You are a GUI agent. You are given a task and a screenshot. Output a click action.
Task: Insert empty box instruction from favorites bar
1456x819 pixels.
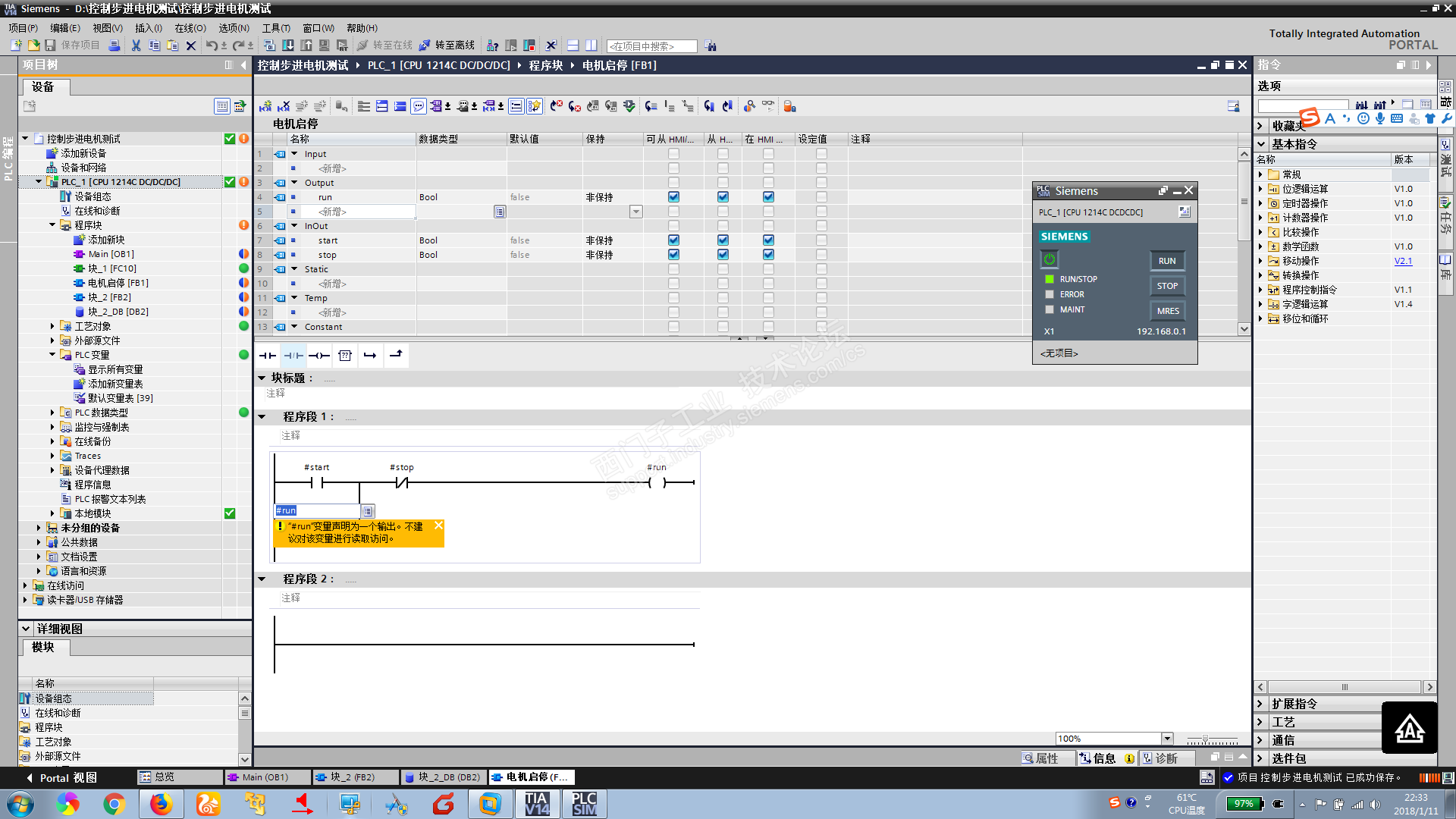345,355
